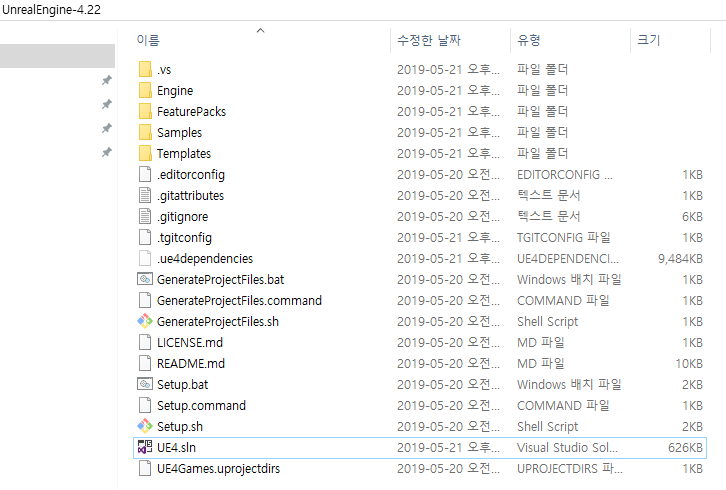Select the .editorconfig file name
726x490 pixels.
coord(191,174)
